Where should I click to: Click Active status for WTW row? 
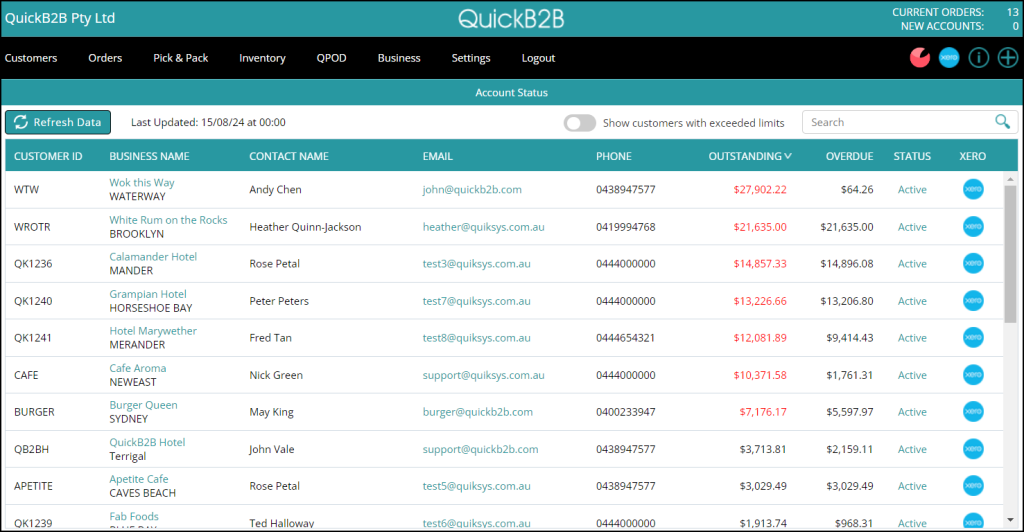tap(912, 189)
